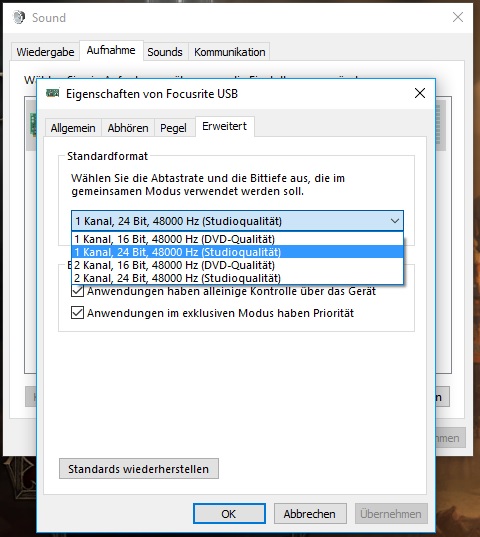Confirm with the OK button

(x=229, y=514)
